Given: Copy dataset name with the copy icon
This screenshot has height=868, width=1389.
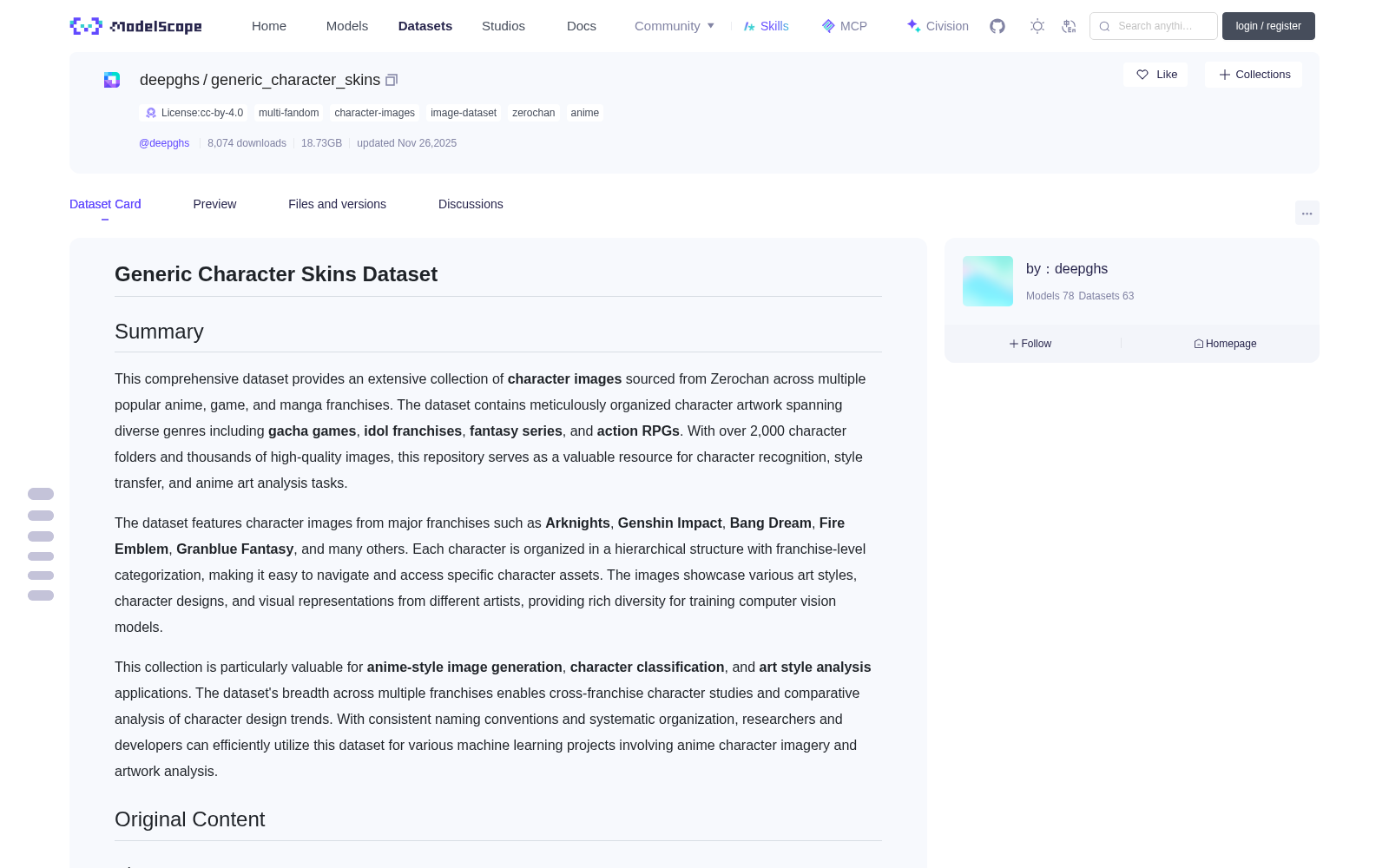Looking at the screenshot, I should click(392, 80).
